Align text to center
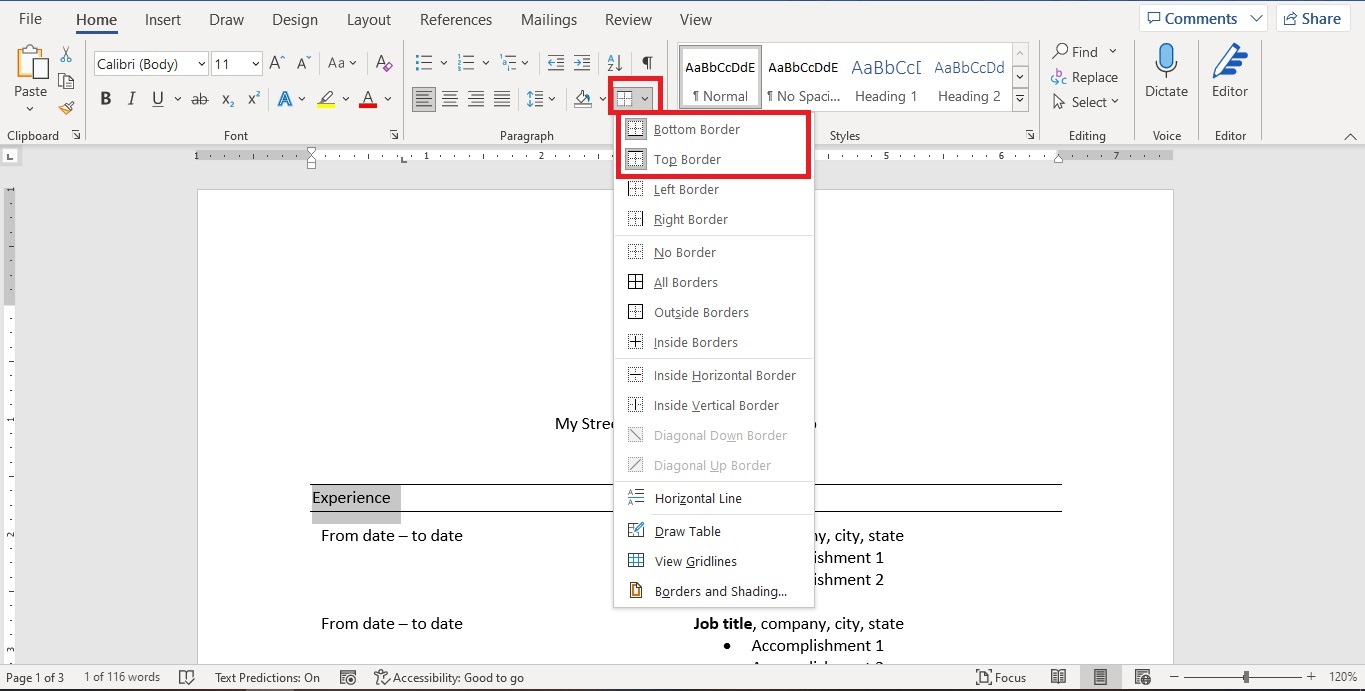This screenshot has height=691, width=1365. point(450,99)
